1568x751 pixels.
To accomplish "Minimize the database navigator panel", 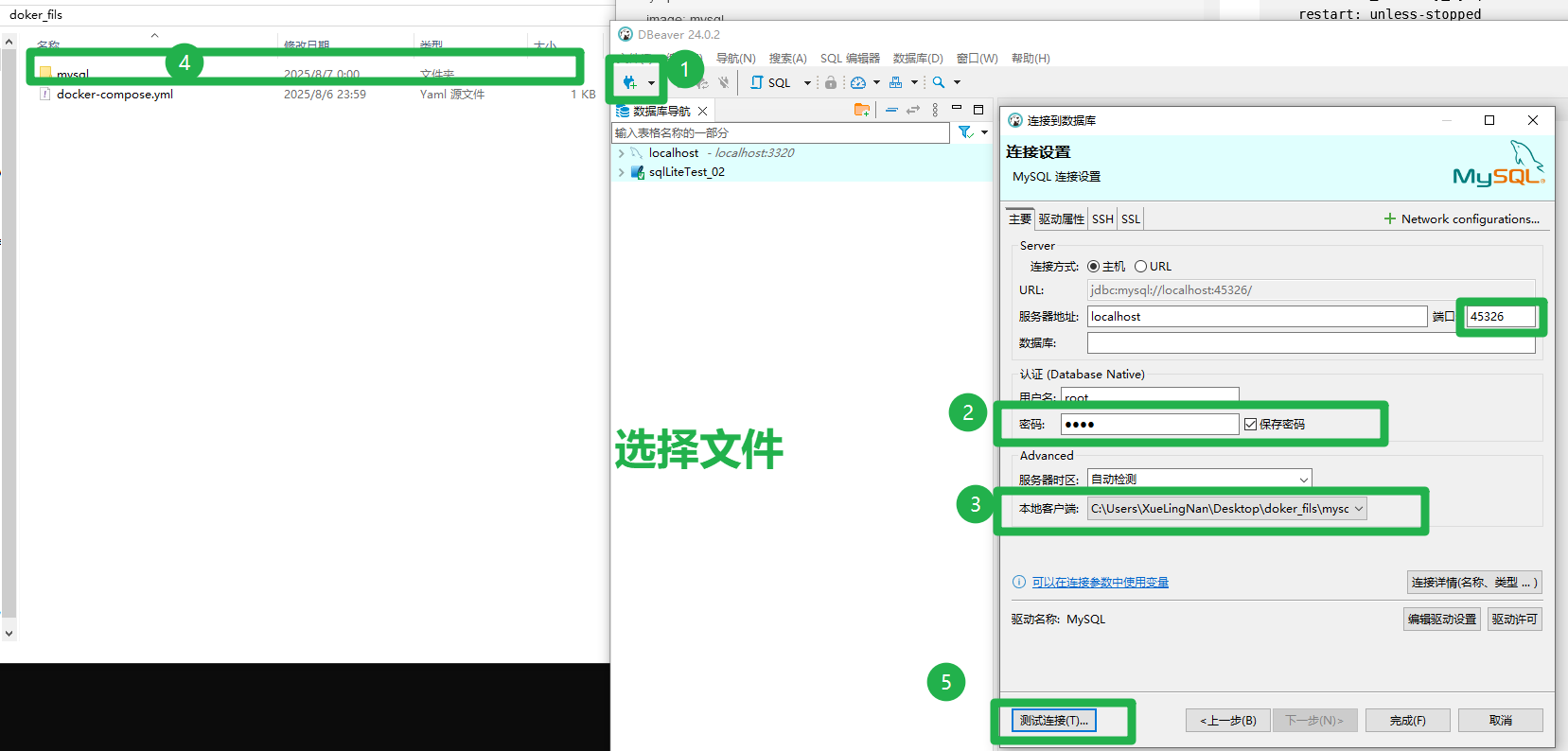I will 957,108.
